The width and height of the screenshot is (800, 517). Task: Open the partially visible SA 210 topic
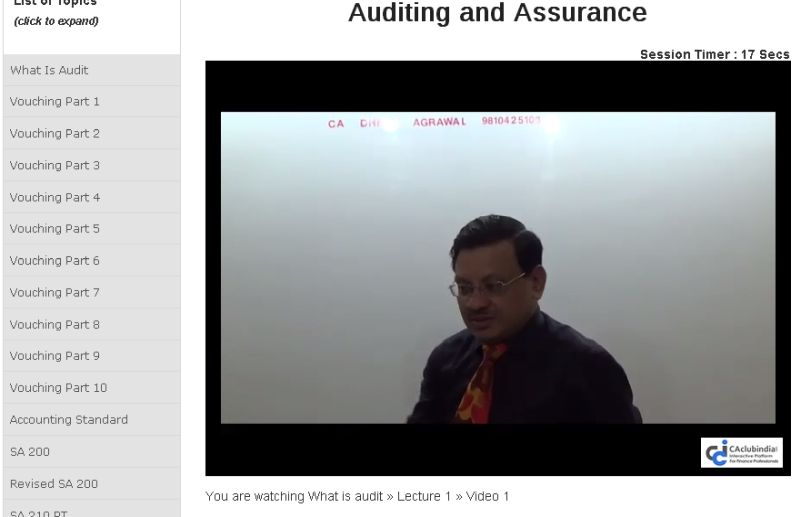tap(92, 510)
